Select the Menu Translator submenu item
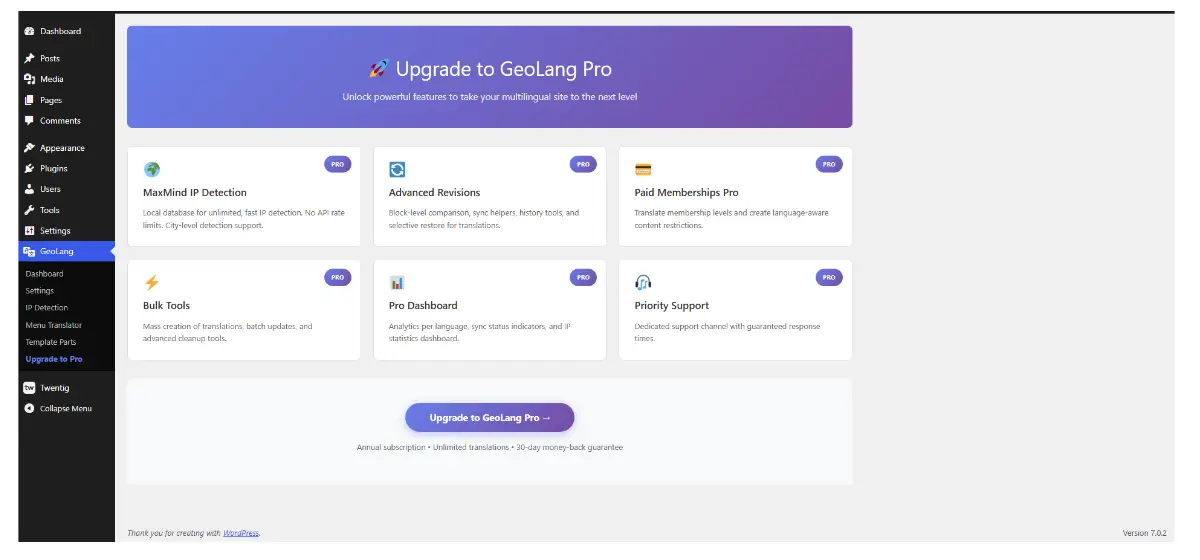 click(54, 325)
